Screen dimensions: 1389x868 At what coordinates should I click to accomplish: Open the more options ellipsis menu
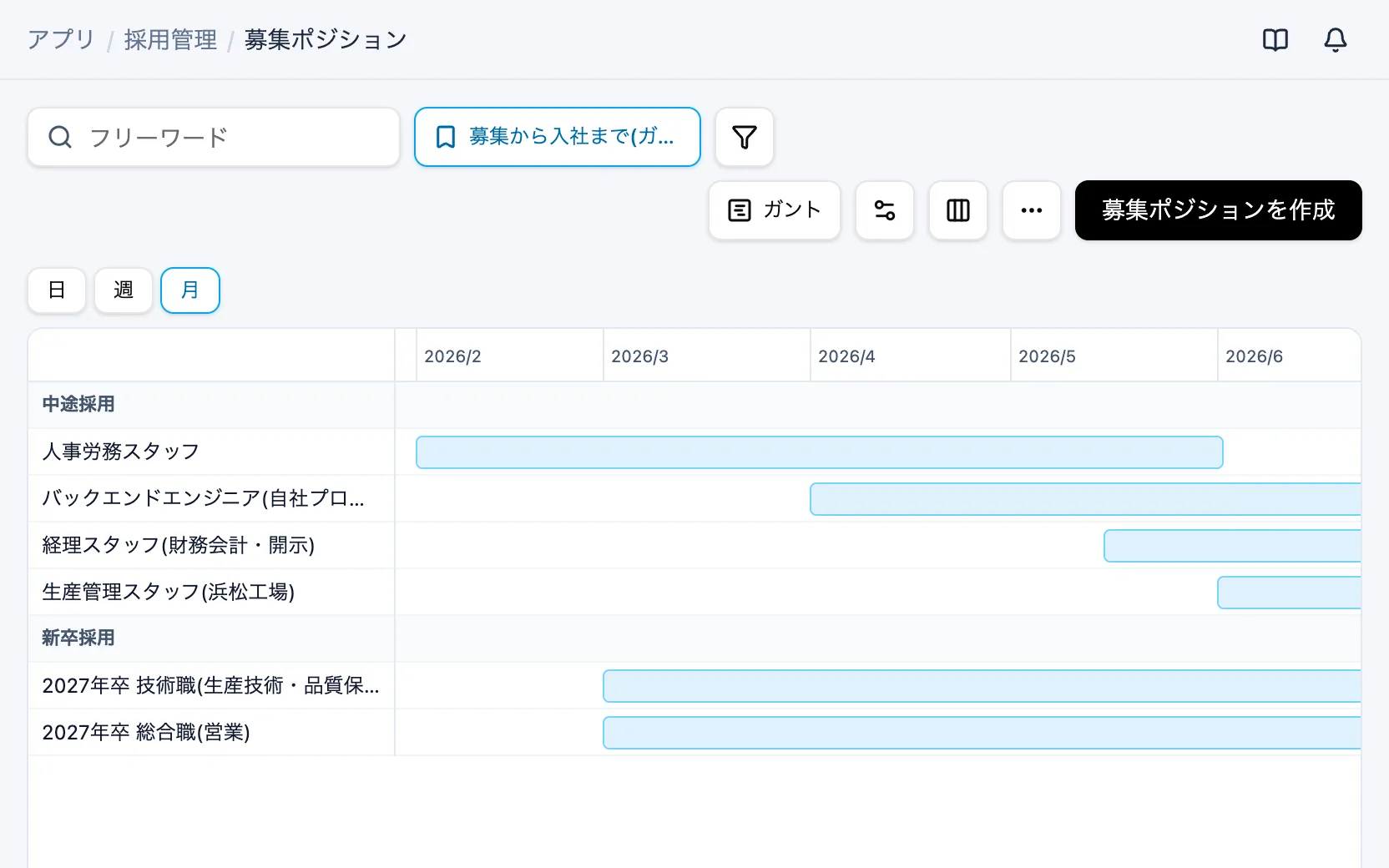pyautogui.click(x=1032, y=210)
